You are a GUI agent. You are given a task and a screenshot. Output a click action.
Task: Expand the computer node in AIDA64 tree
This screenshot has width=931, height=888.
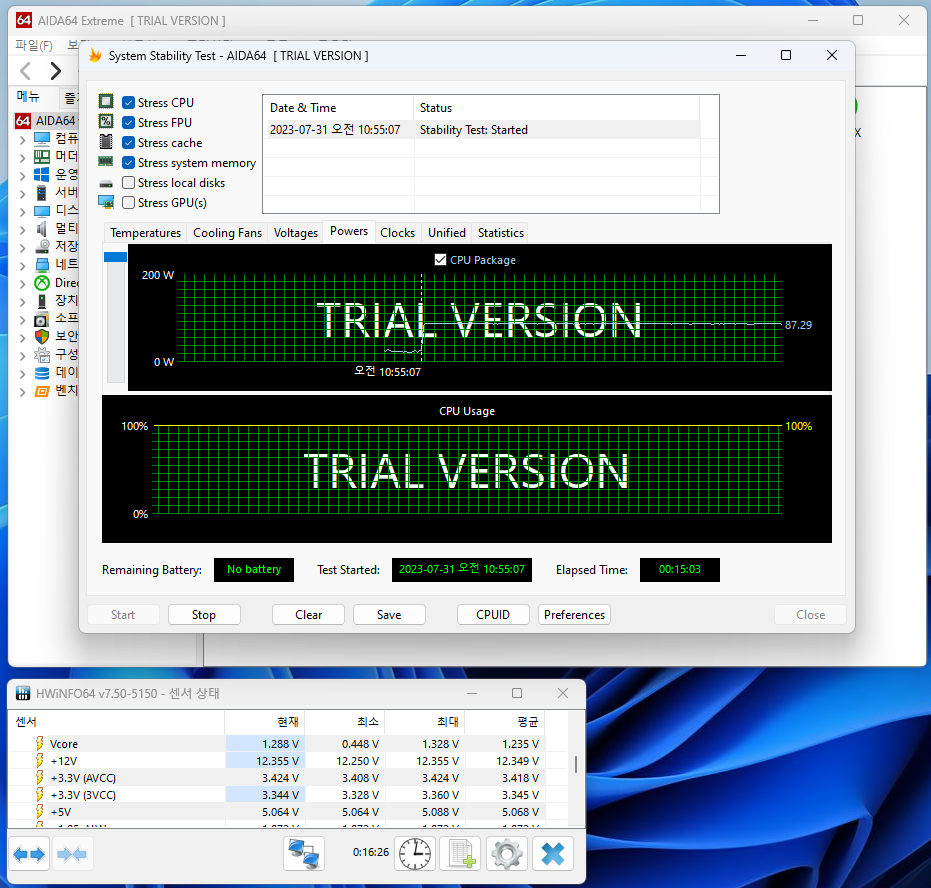(x=22, y=139)
